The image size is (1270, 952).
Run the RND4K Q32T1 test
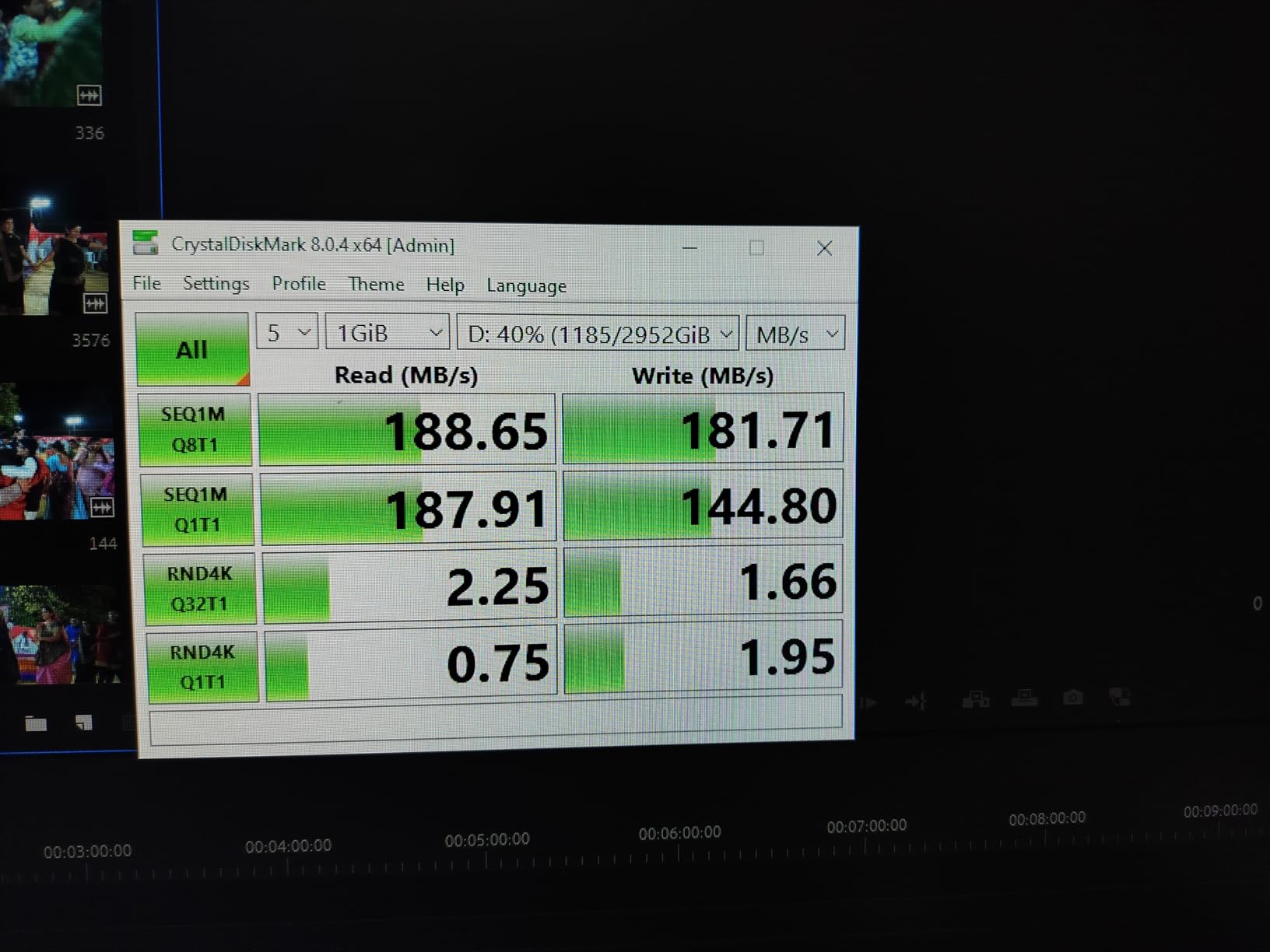pyautogui.click(x=199, y=589)
